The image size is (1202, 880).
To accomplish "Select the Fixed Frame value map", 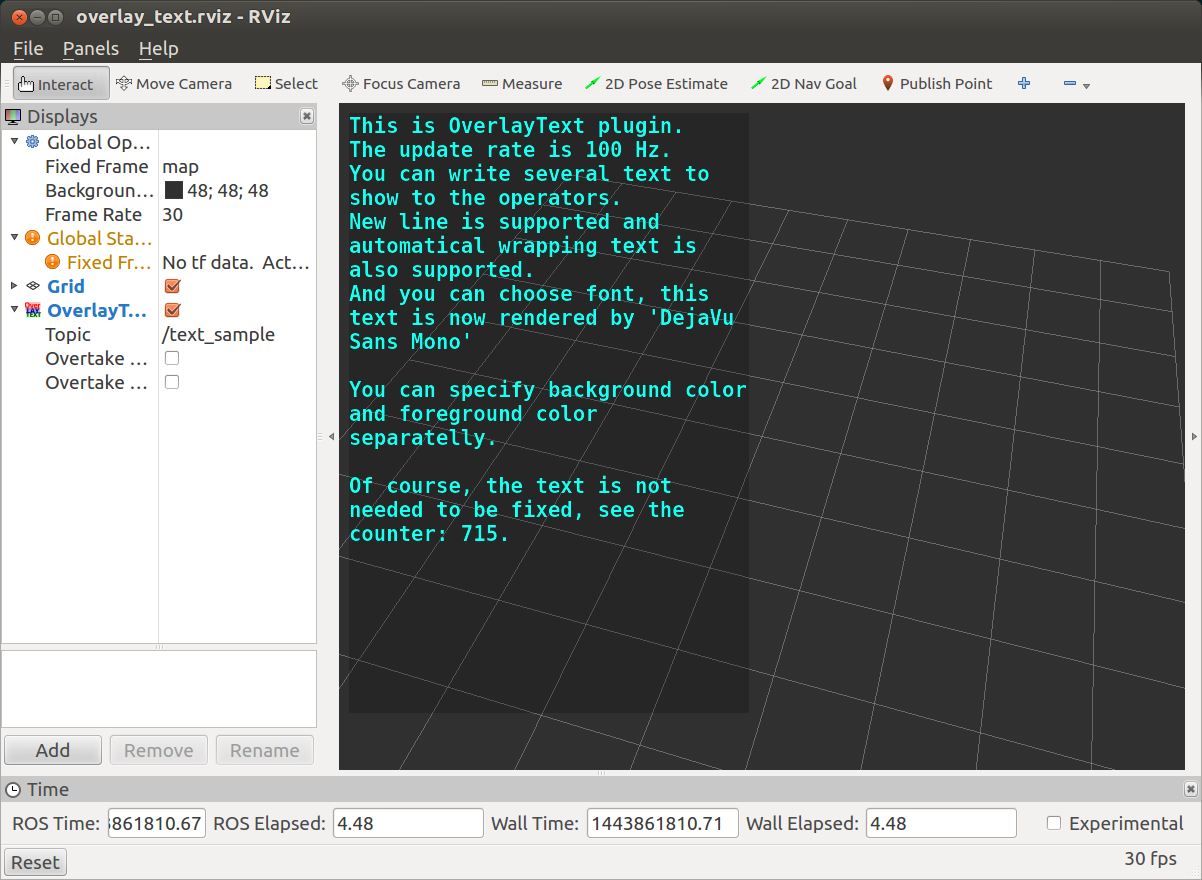I will (x=180, y=166).
